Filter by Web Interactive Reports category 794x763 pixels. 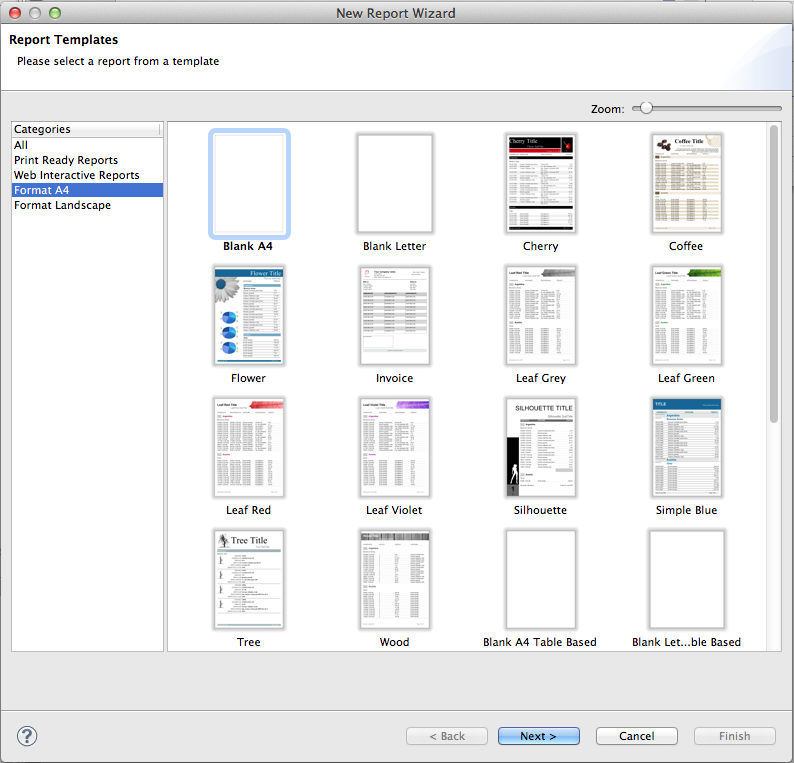[x=87, y=175]
